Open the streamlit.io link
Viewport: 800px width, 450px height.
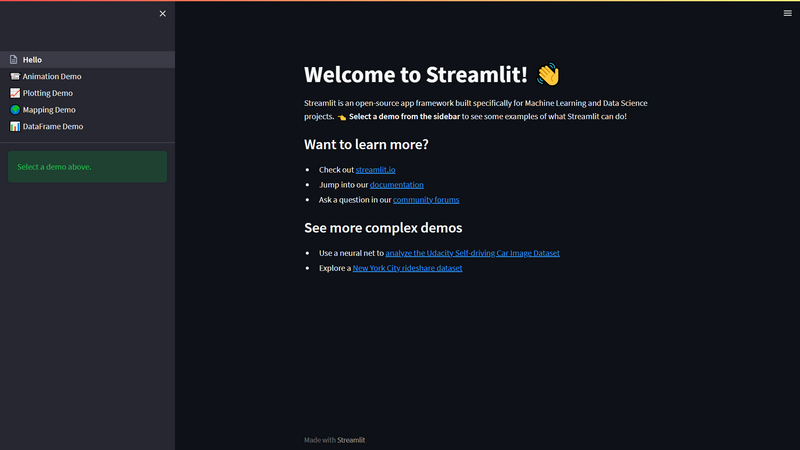(375, 170)
